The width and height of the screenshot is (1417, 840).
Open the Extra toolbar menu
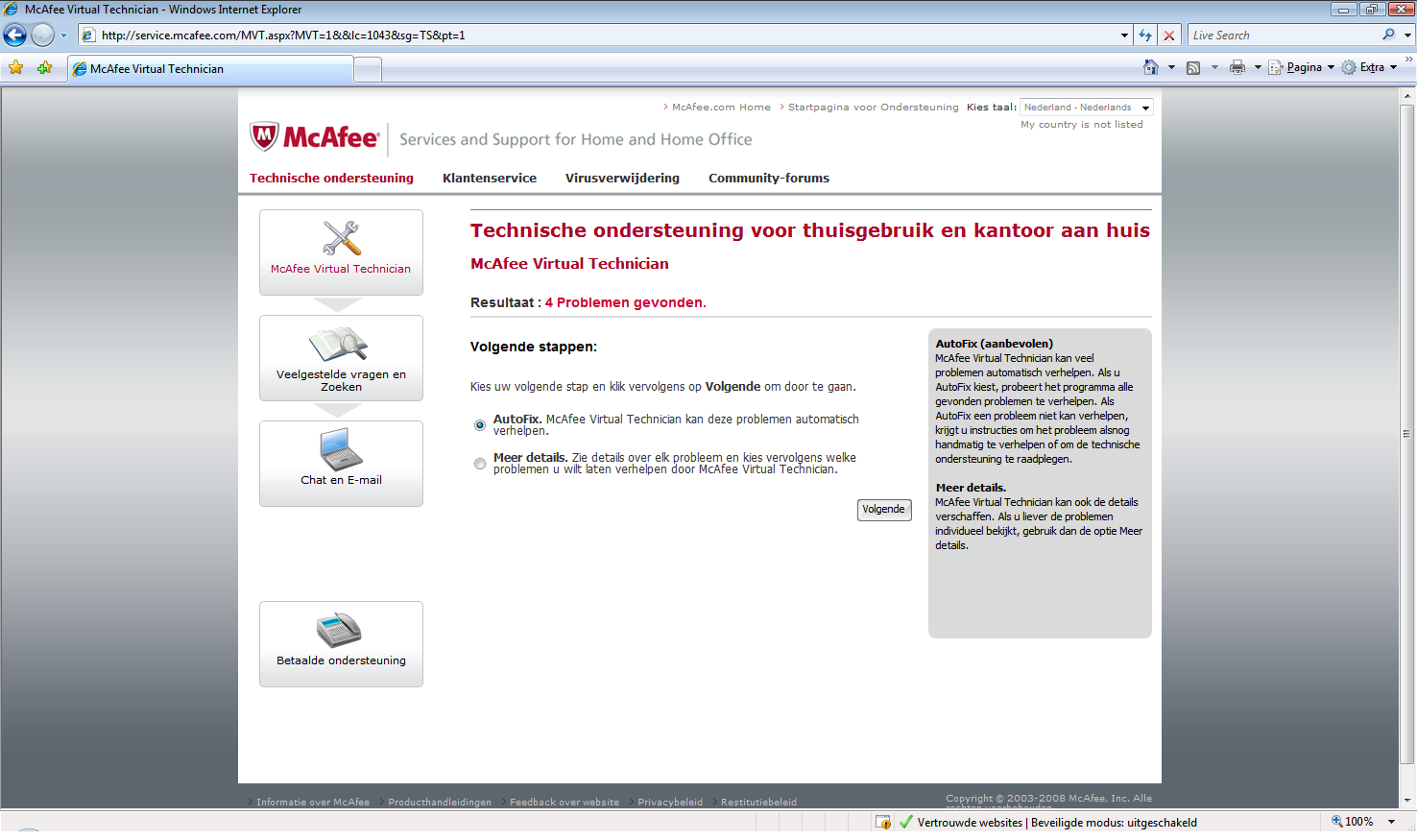tap(1370, 67)
